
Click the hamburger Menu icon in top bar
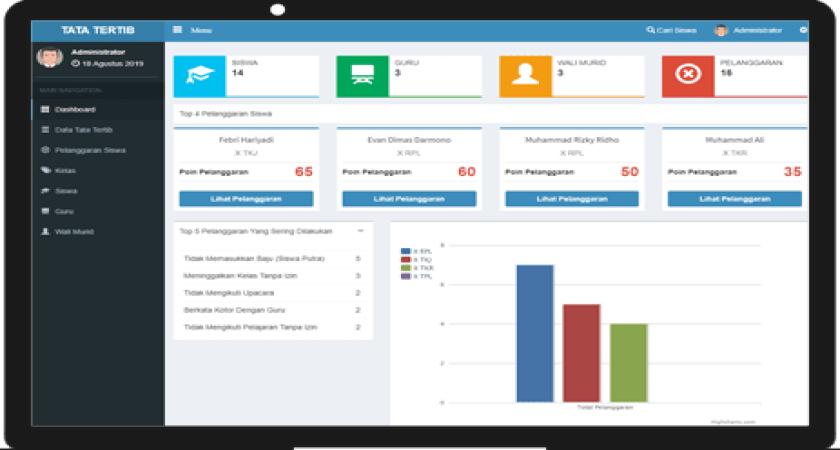(178, 31)
